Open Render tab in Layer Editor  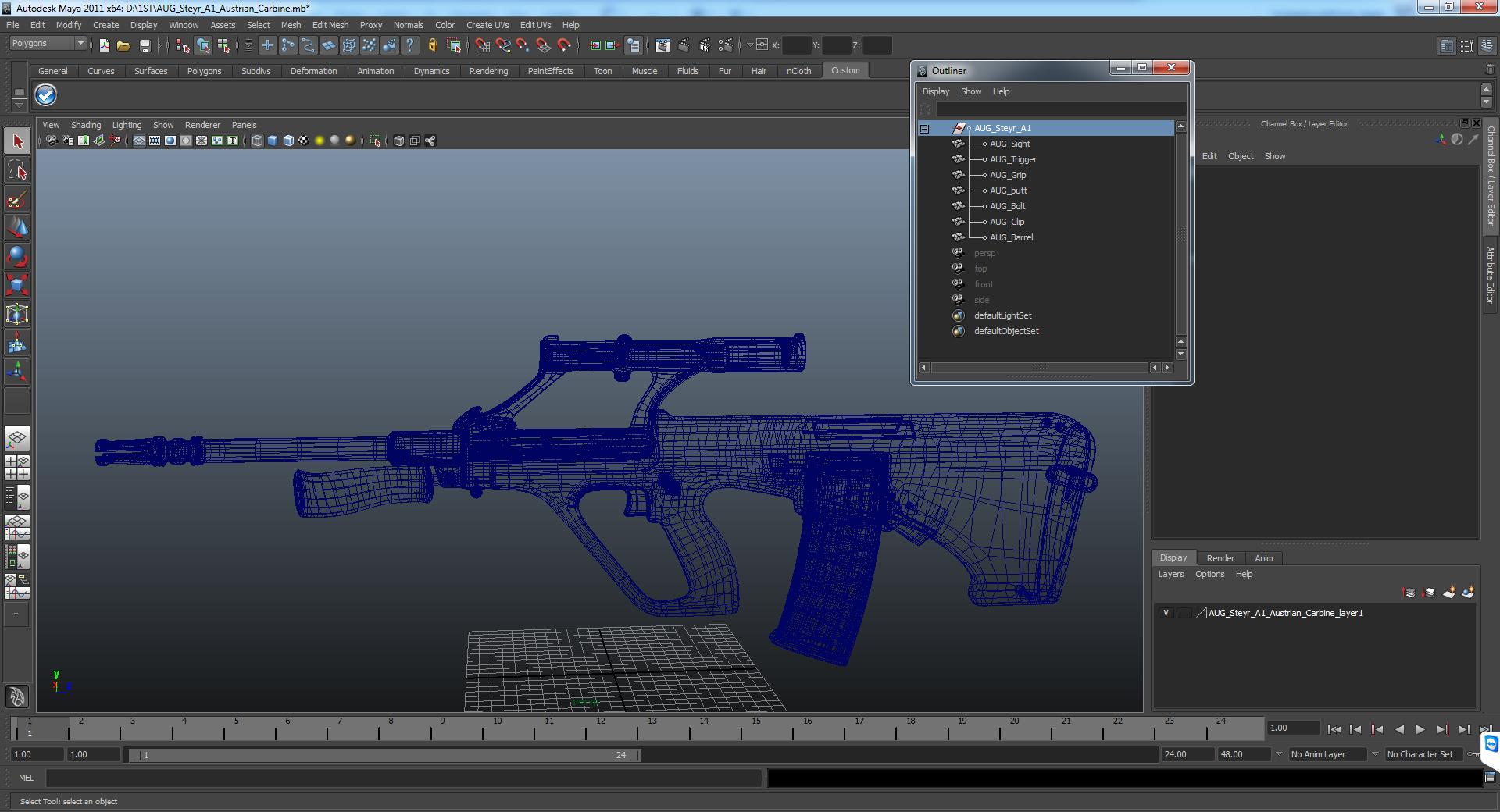tap(1220, 558)
